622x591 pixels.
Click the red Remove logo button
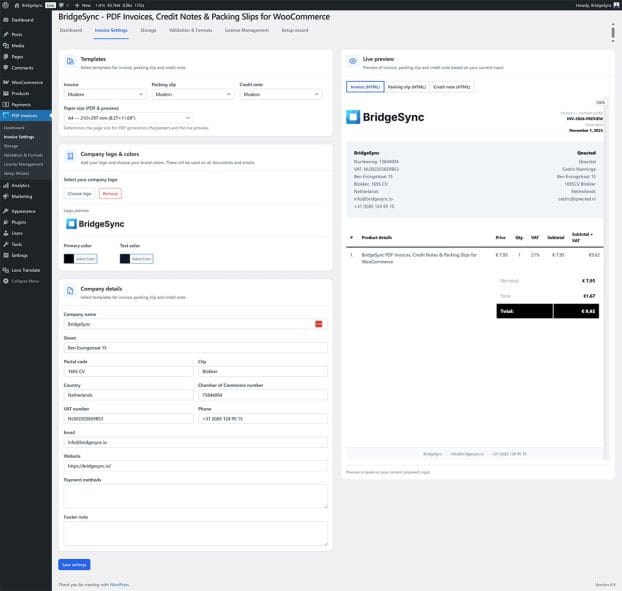[110, 194]
